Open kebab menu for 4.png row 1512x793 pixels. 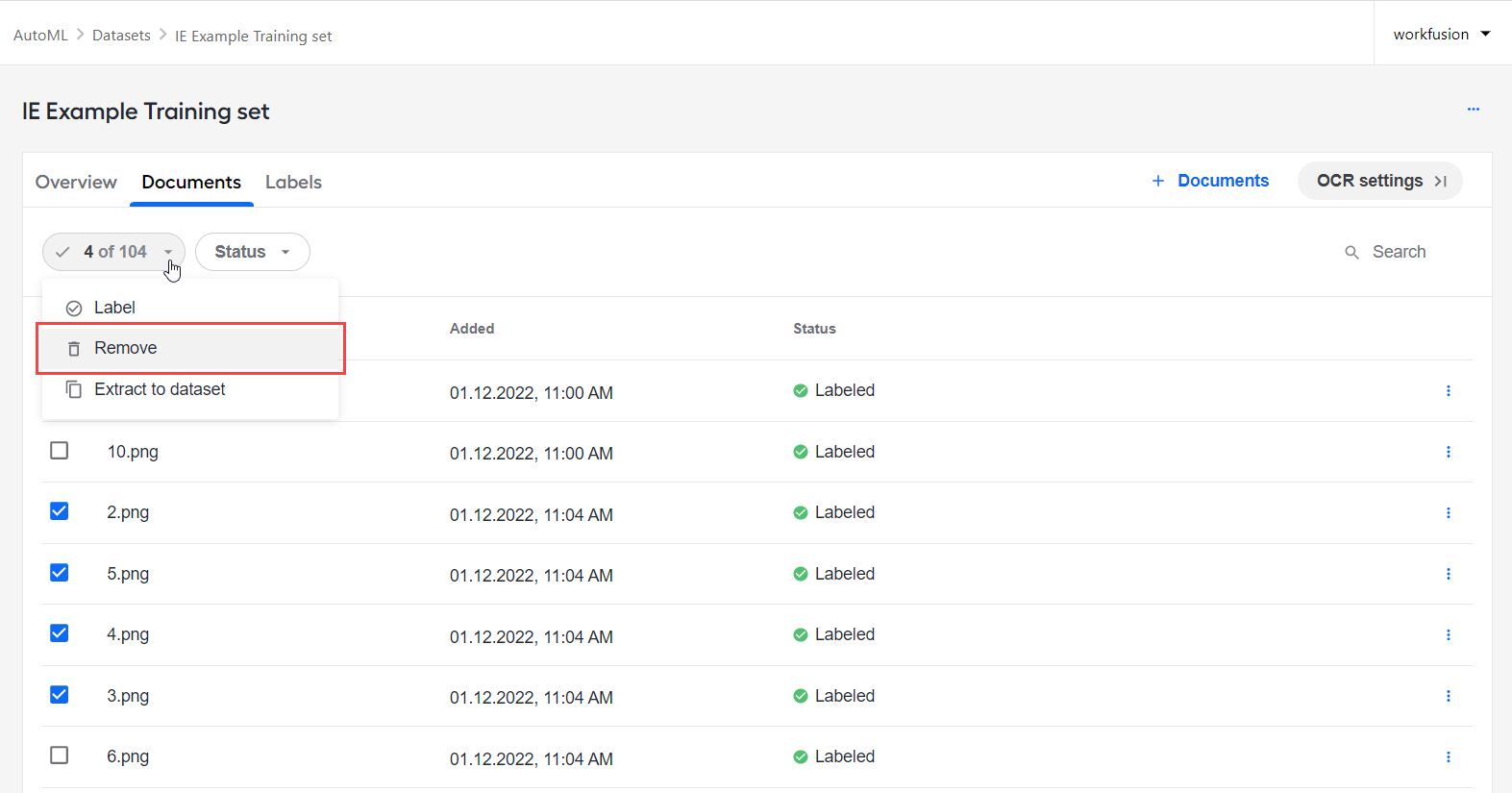click(1448, 634)
